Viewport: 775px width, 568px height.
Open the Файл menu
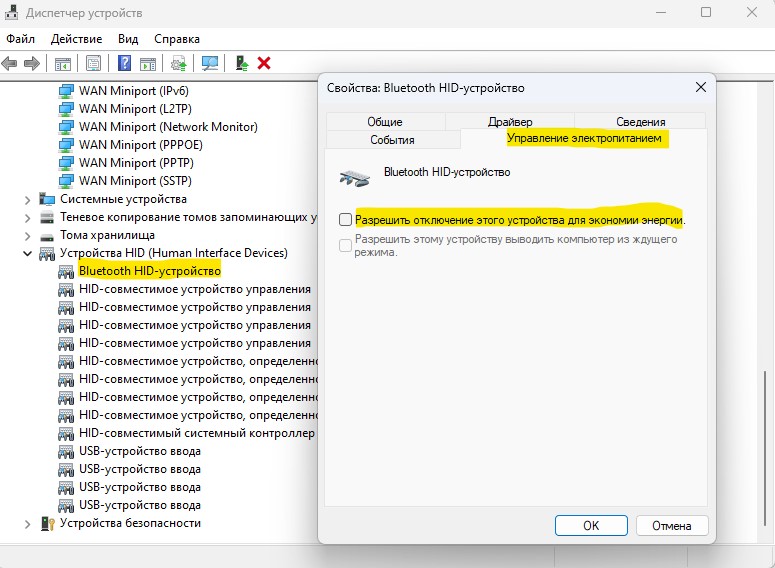click(x=20, y=39)
